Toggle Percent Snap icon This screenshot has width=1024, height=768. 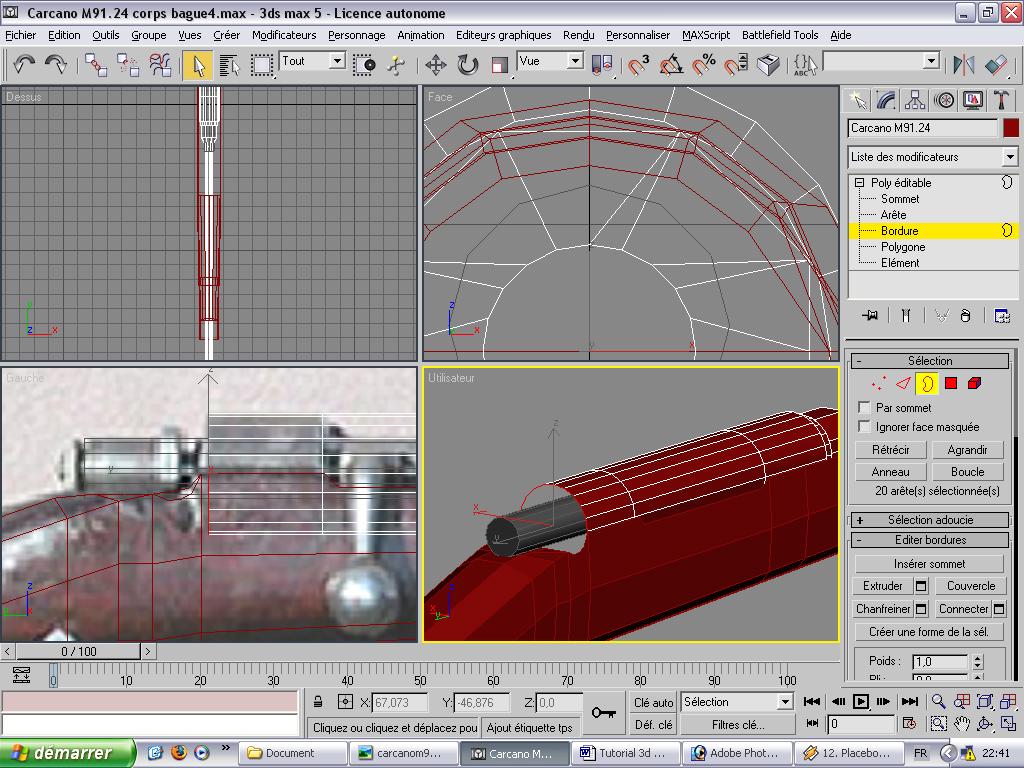click(x=703, y=65)
